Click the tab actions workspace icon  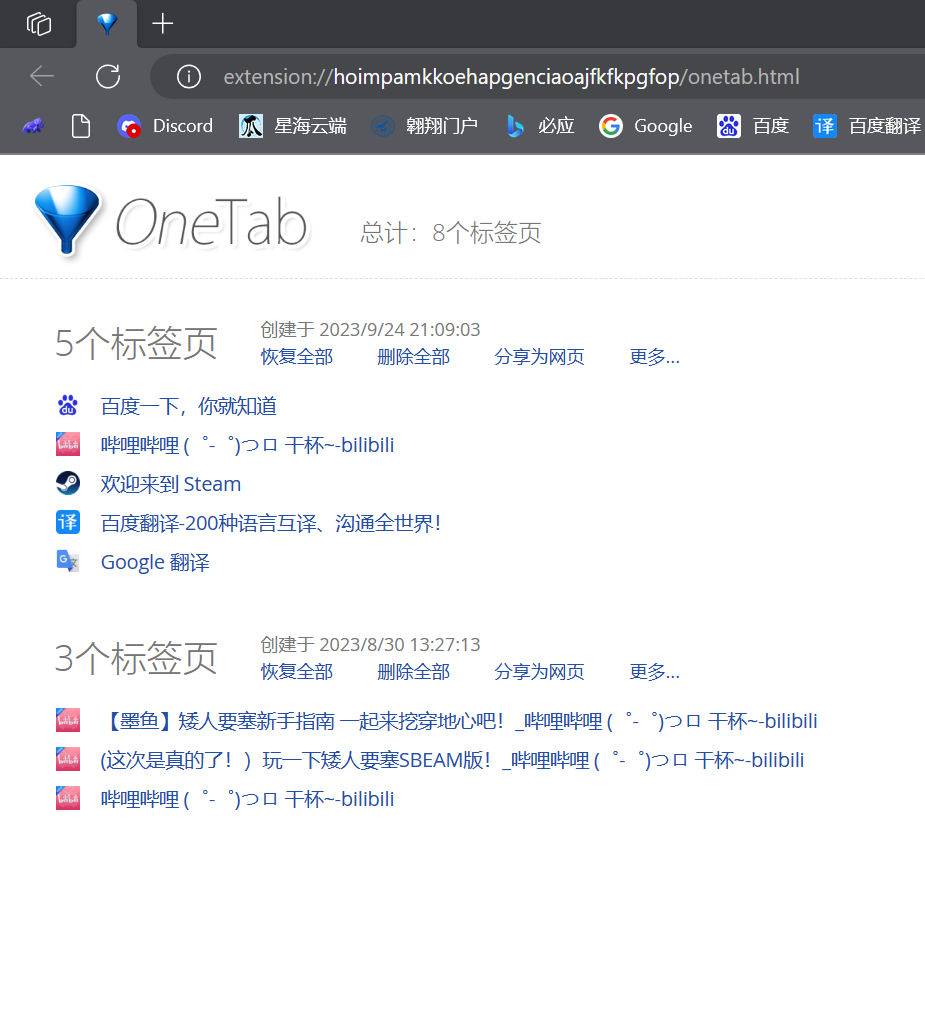pos(39,24)
